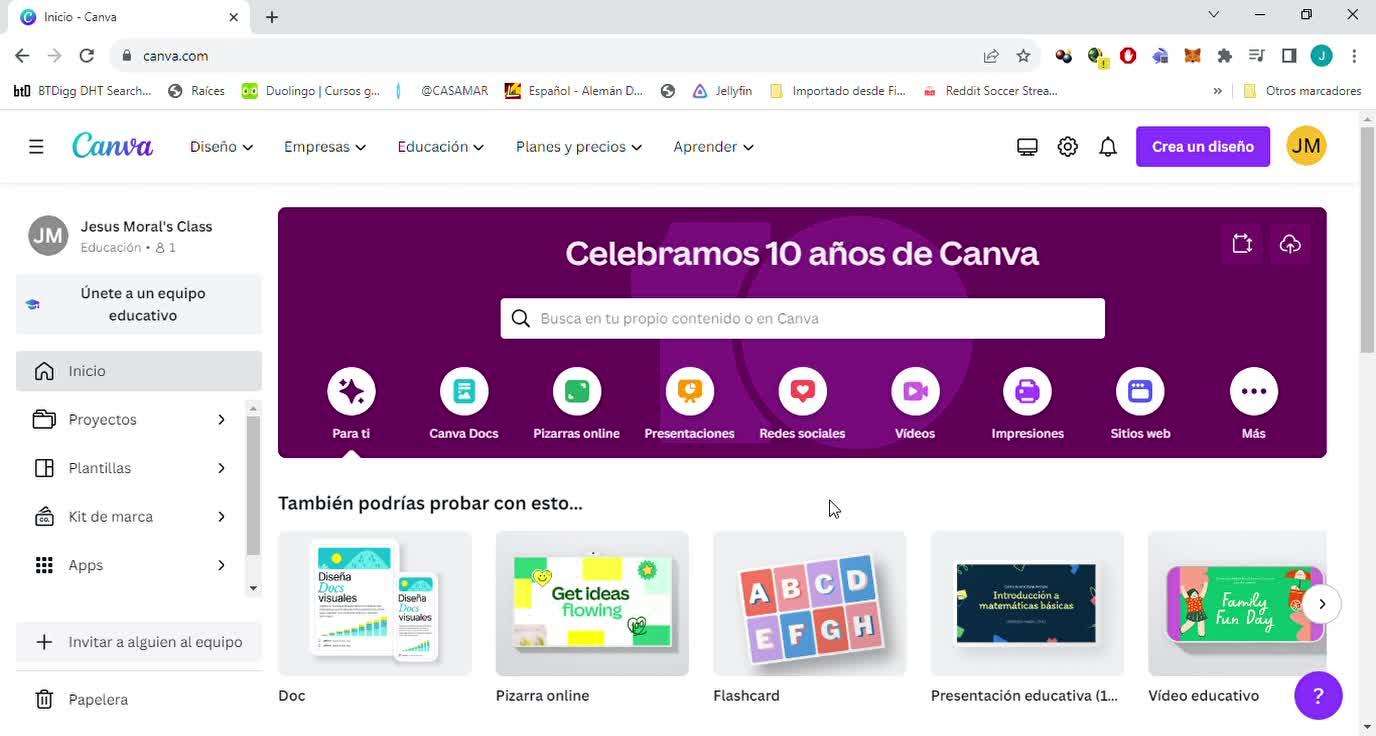Screen dimensions: 1376x736
Task: Open the Pizarra online thumbnail
Action: tap(592, 604)
